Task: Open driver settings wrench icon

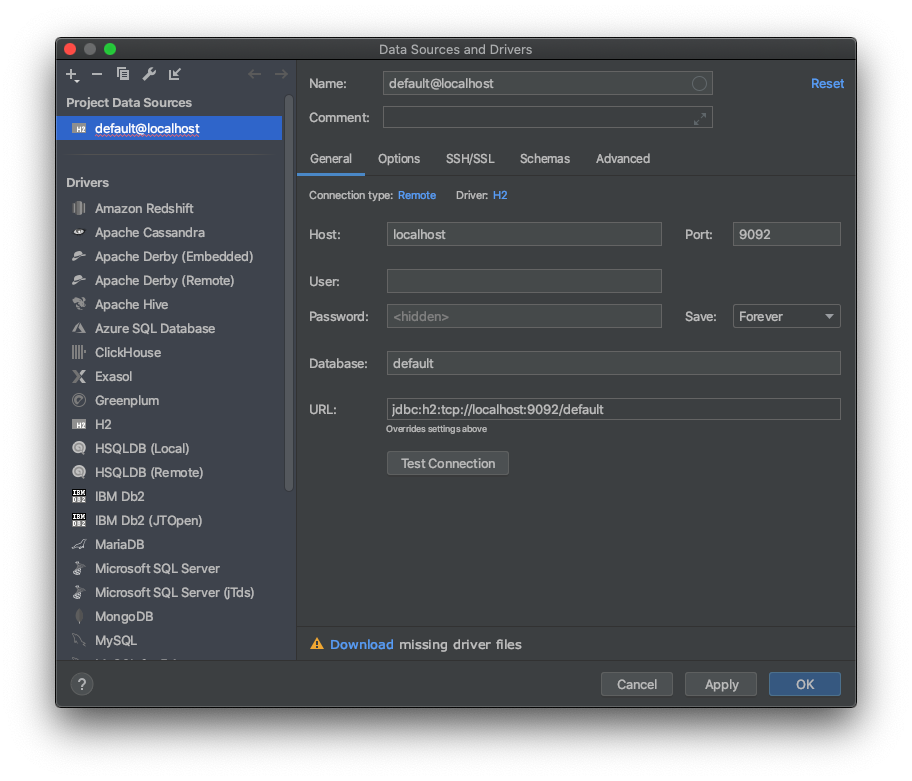Action: point(149,74)
